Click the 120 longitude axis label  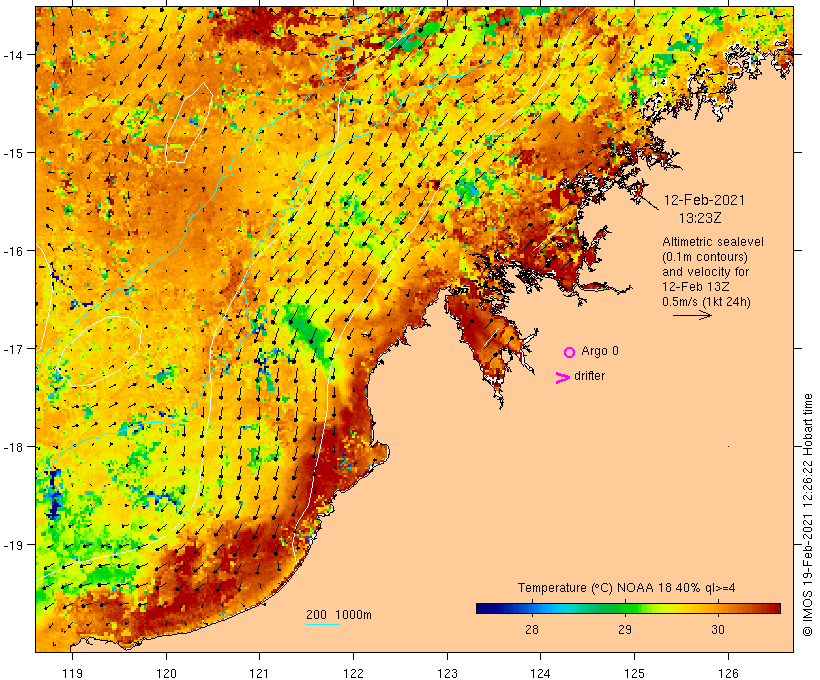(166, 673)
